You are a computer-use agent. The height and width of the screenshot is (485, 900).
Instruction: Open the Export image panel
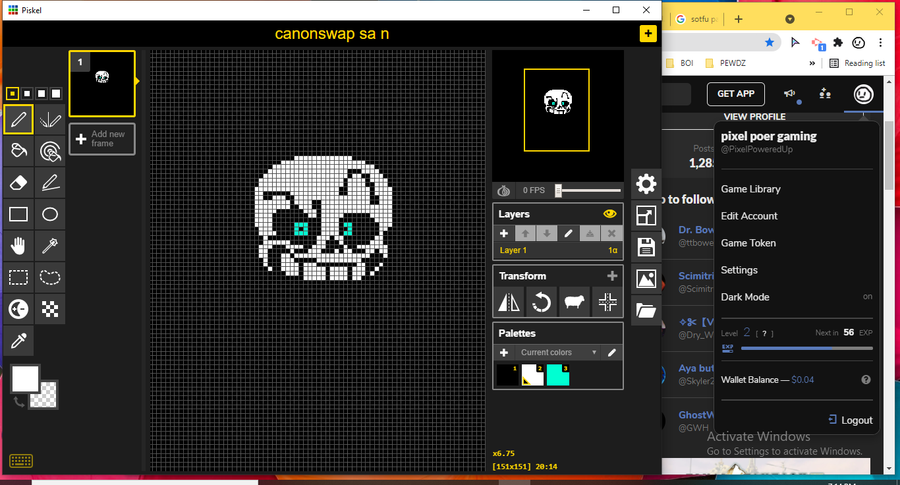pos(646,279)
